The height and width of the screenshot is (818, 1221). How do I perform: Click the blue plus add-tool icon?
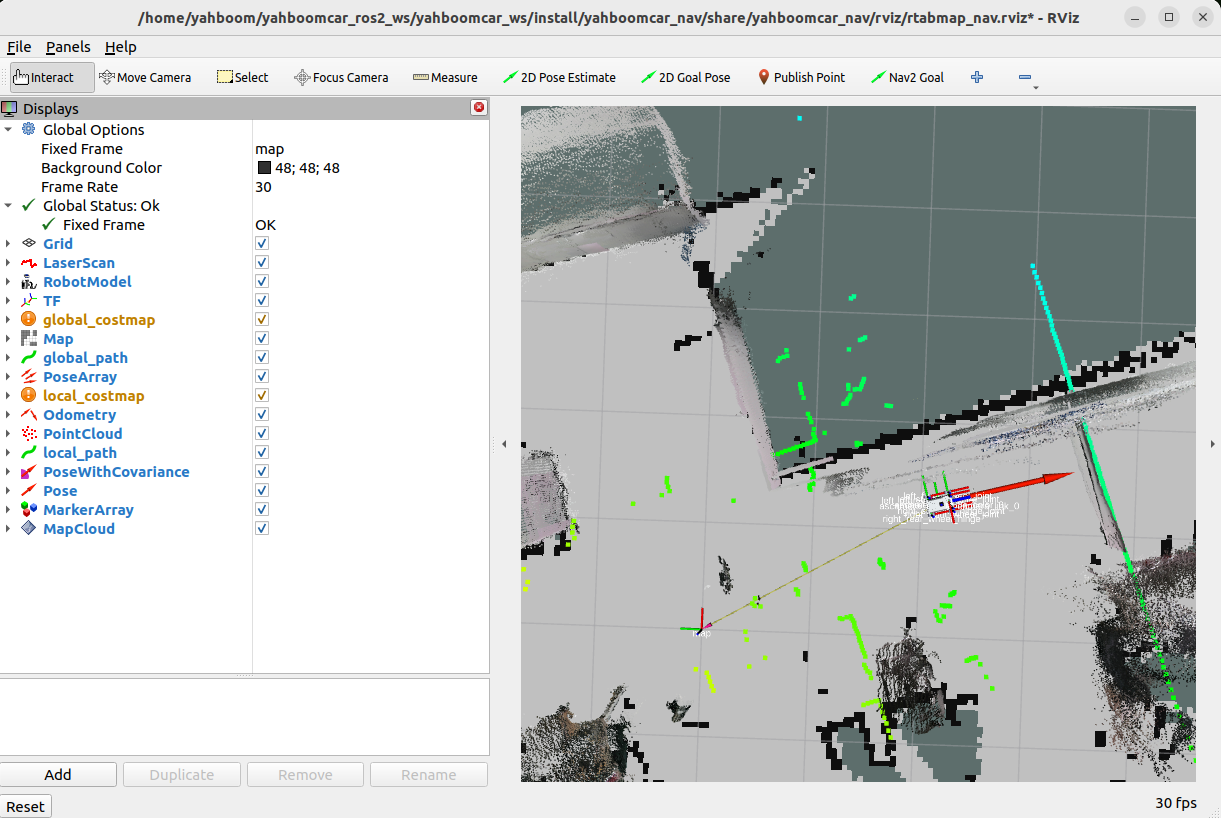977,77
